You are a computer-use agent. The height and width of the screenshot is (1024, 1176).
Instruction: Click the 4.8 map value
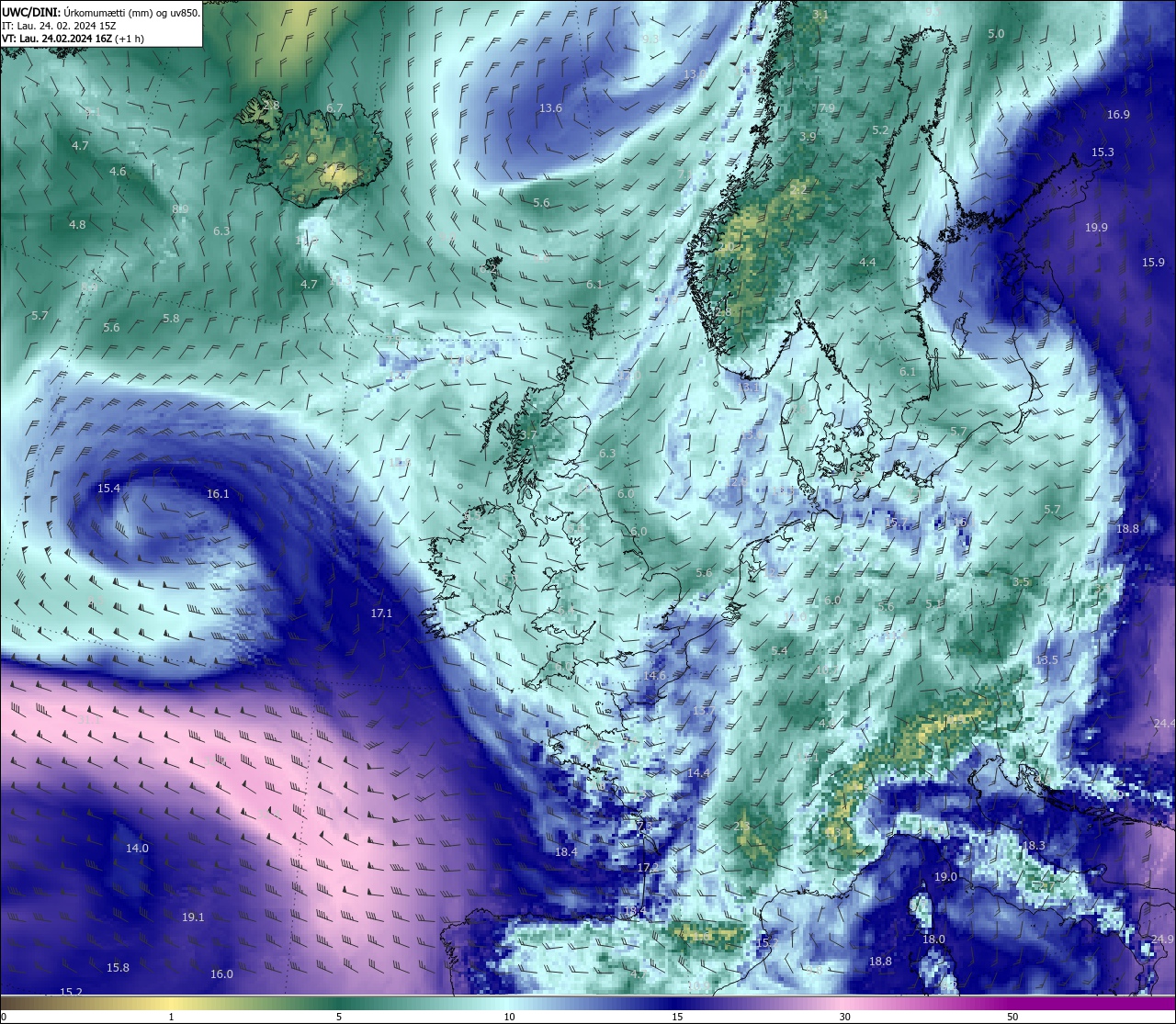coord(77,225)
